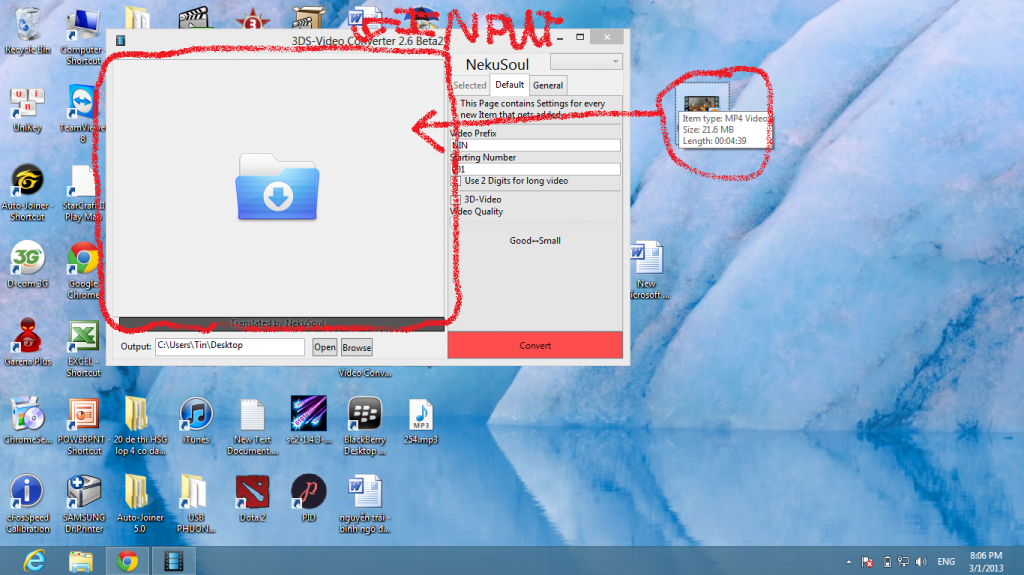Enable the 3D-Video checkbox
Viewport: 1024px width, 575px height.
tap(456, 199)
